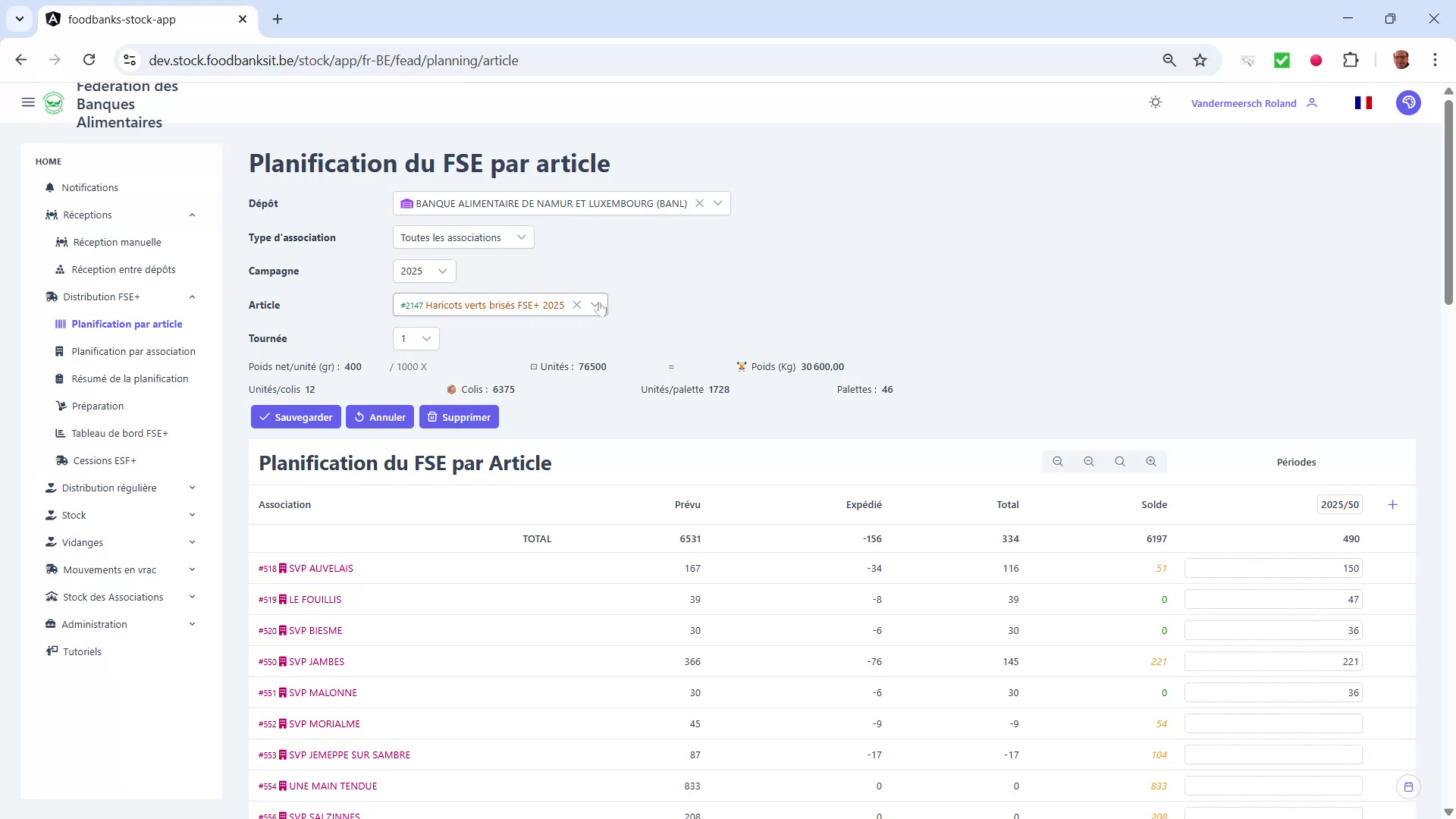
Task: Clear the selected Dépôt with its X
Action: click(699, 203)
